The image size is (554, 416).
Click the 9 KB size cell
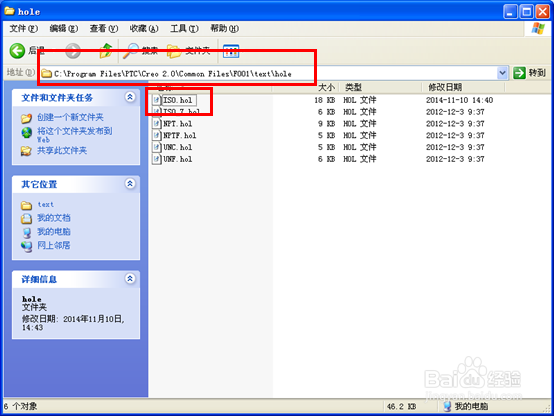click(326, 124)
